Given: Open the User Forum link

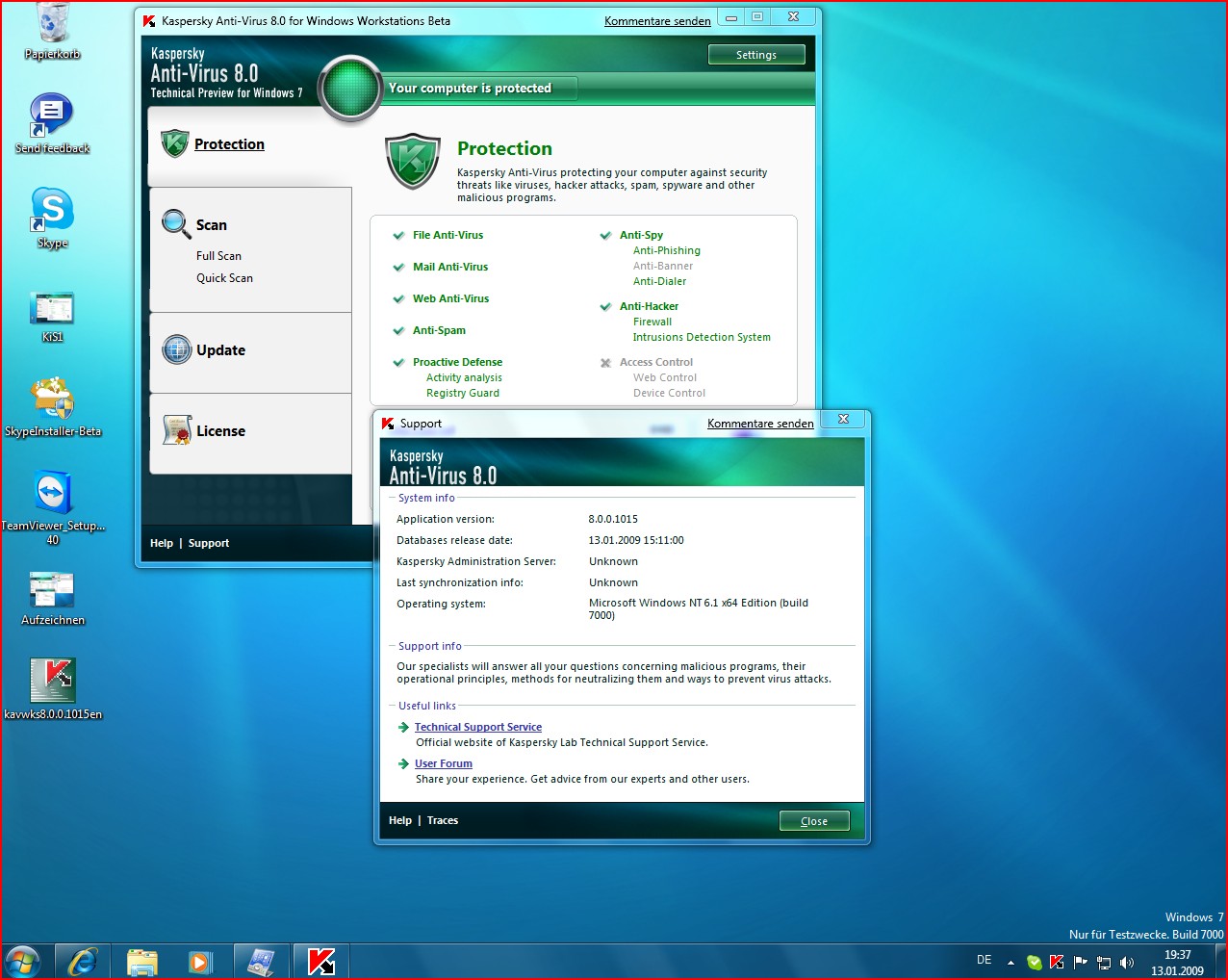Looking at the screenshot, I should [x=444, y=763].
